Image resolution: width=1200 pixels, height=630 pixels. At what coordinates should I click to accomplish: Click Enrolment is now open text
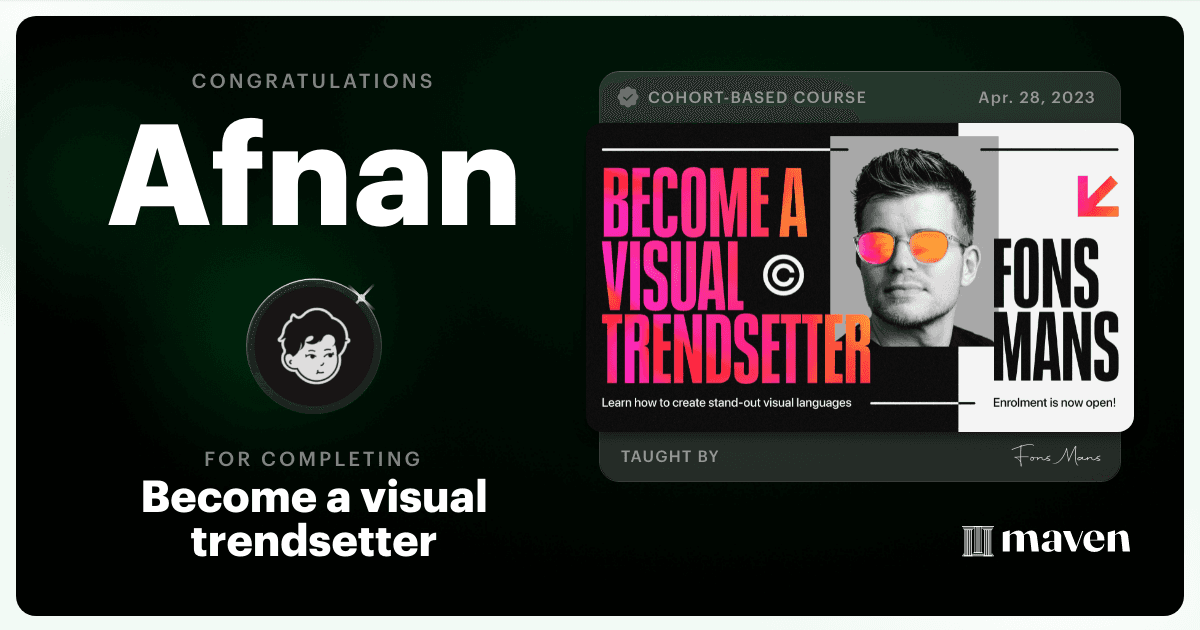click(x=1054, y=404)
